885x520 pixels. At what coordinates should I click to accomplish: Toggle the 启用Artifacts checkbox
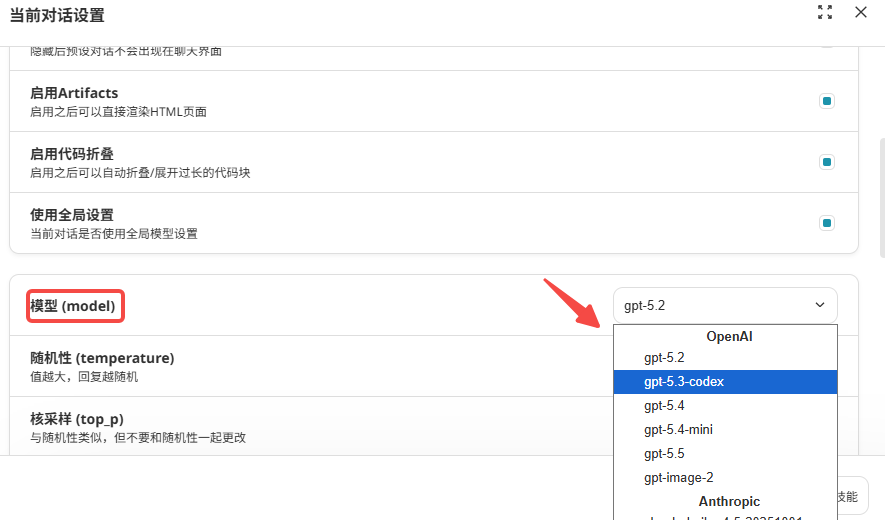[x=827, y=101]
